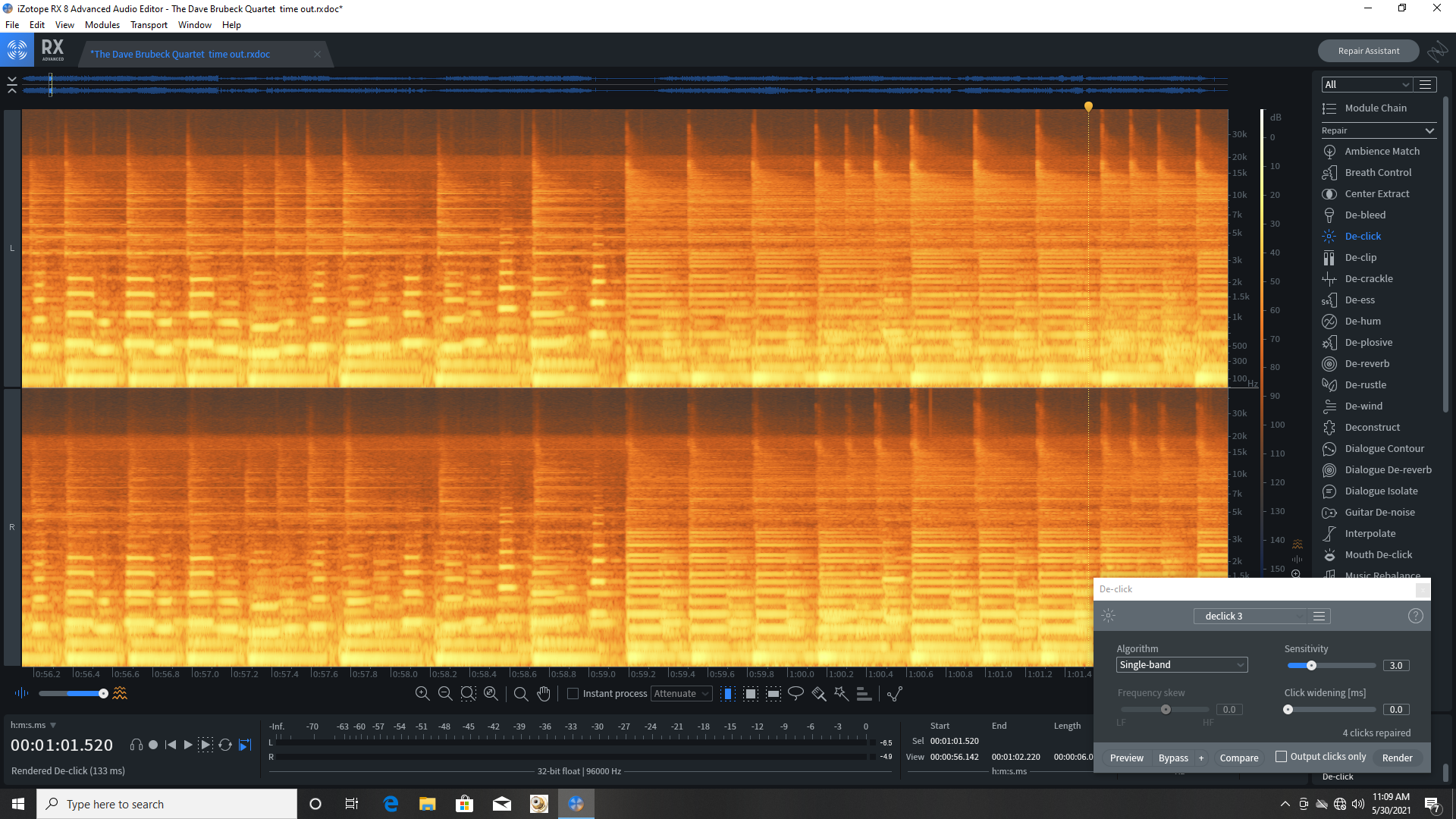Select the grab and drag hand tool
Viewport: 1456px width, 819px height.
[544, 693]
